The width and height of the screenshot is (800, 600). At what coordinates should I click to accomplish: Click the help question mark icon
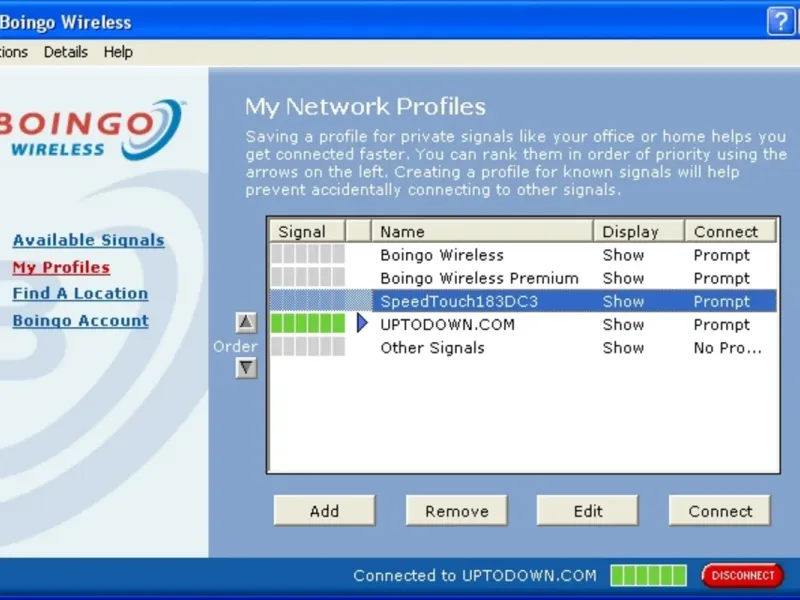[781, 21]
